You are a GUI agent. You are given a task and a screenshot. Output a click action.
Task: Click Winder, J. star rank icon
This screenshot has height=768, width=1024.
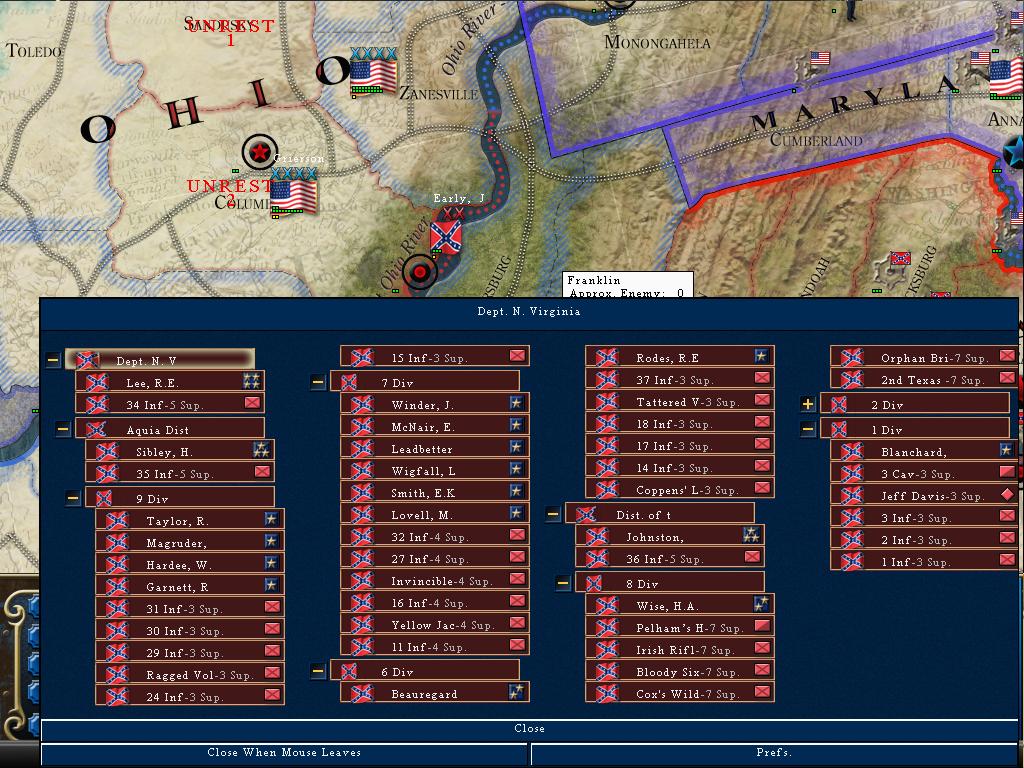click(516, 403)
